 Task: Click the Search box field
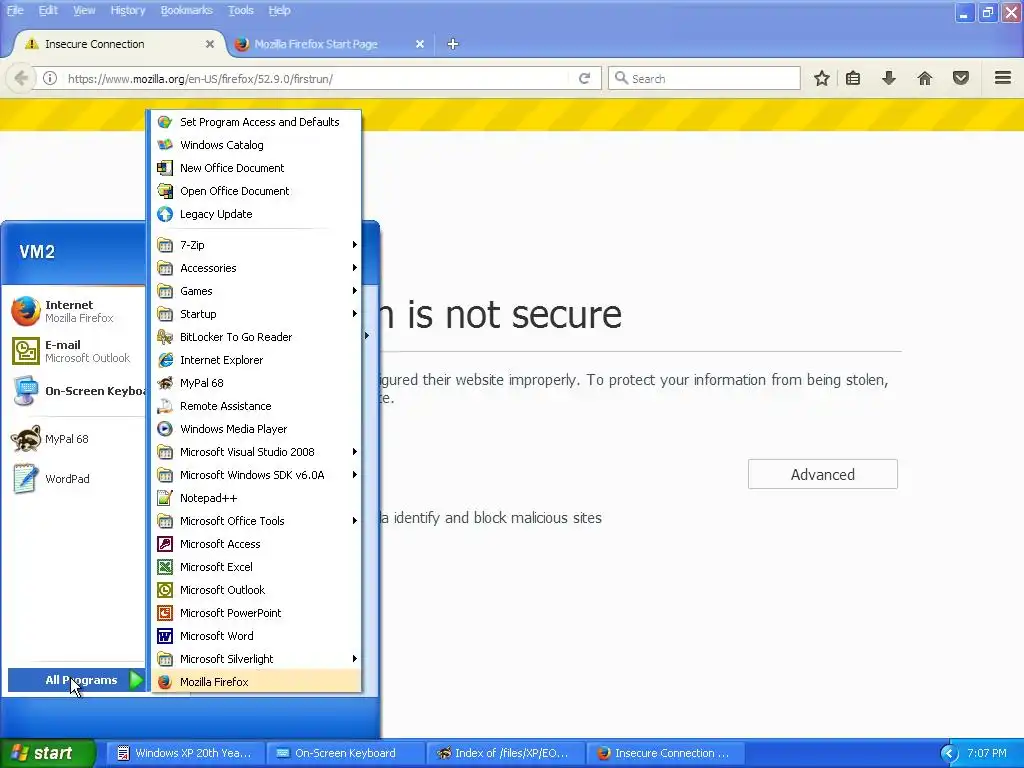(704, 78)
